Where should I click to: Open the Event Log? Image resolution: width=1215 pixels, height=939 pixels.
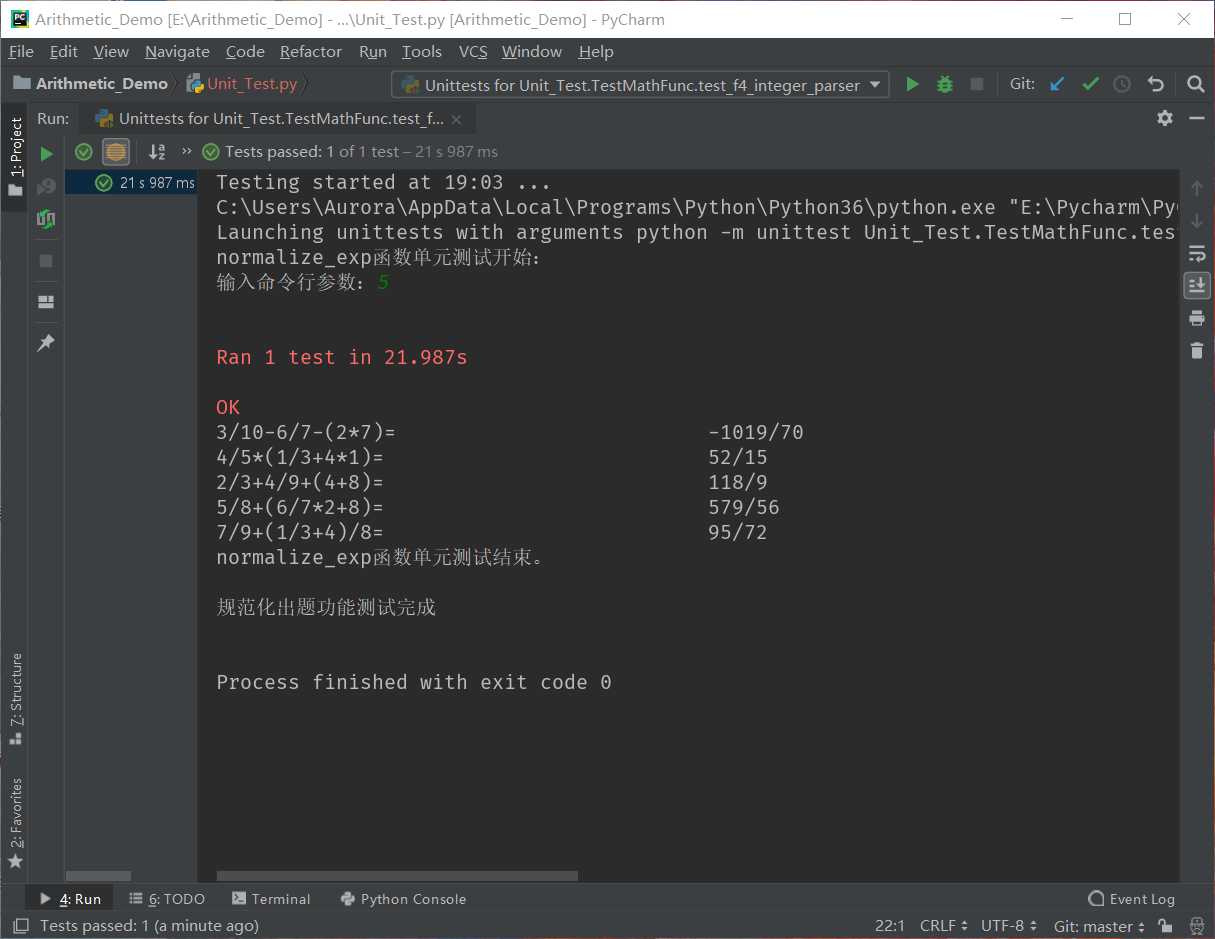(x=1132, y=899)
